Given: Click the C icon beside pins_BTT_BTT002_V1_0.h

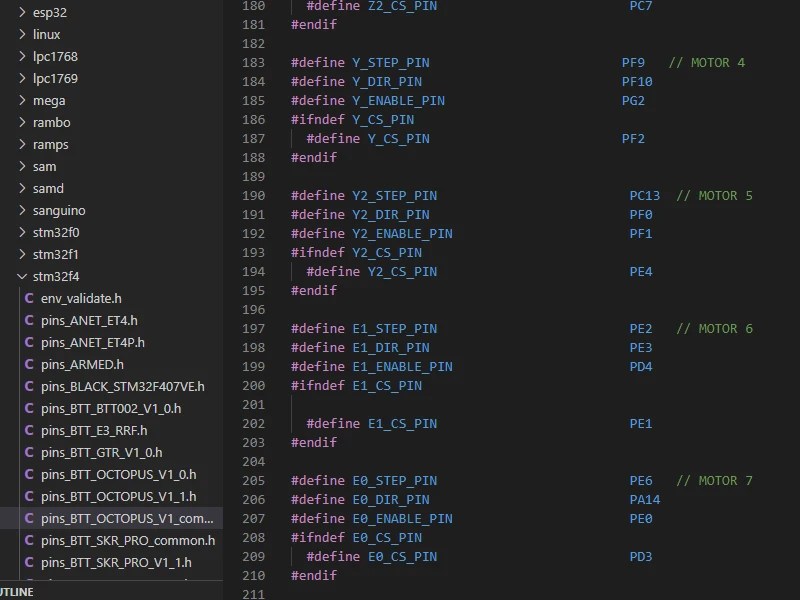Looking at the screenshot, I should tap(28, 408).
